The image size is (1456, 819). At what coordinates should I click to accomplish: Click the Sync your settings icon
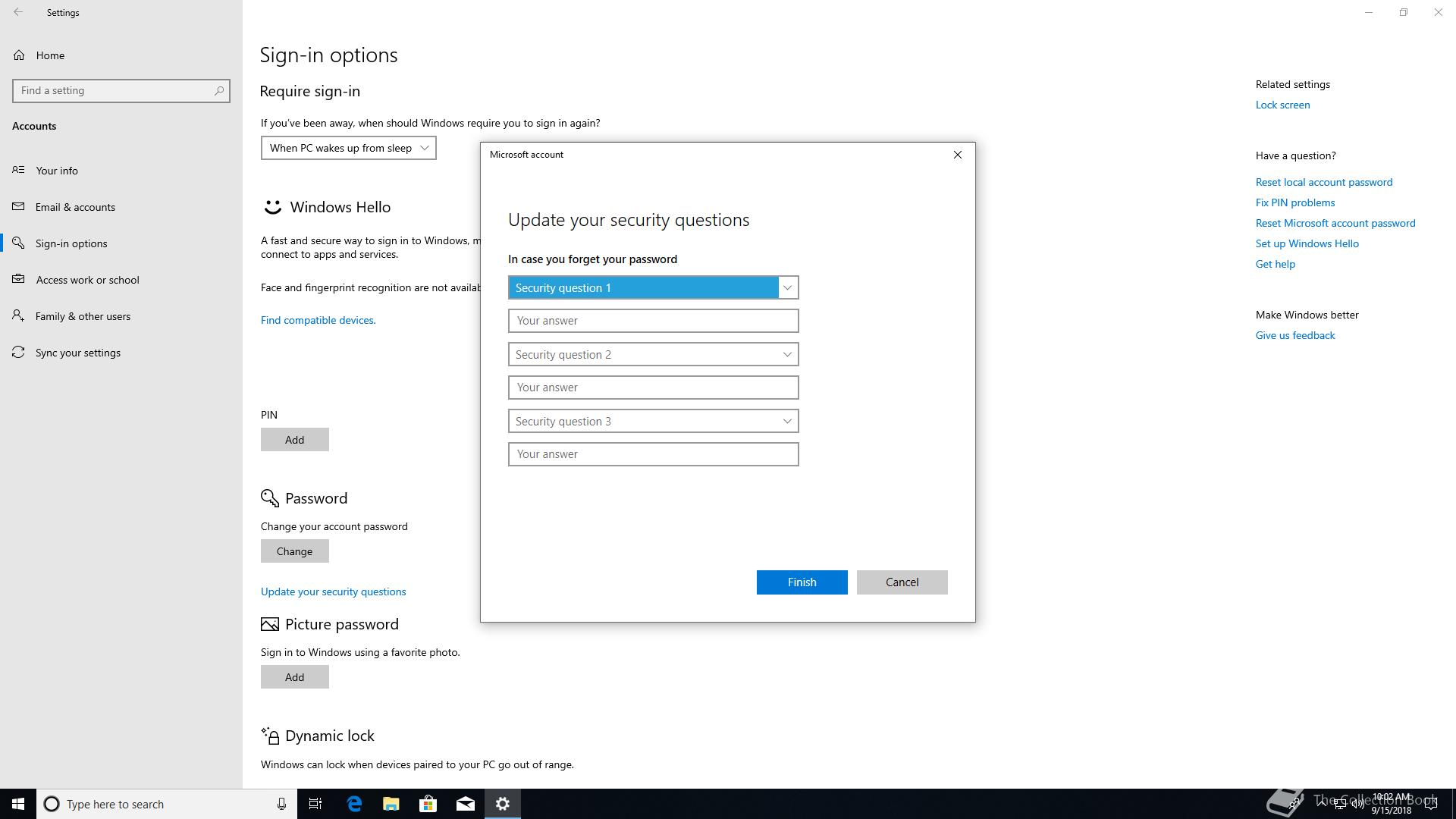(18, 352)
